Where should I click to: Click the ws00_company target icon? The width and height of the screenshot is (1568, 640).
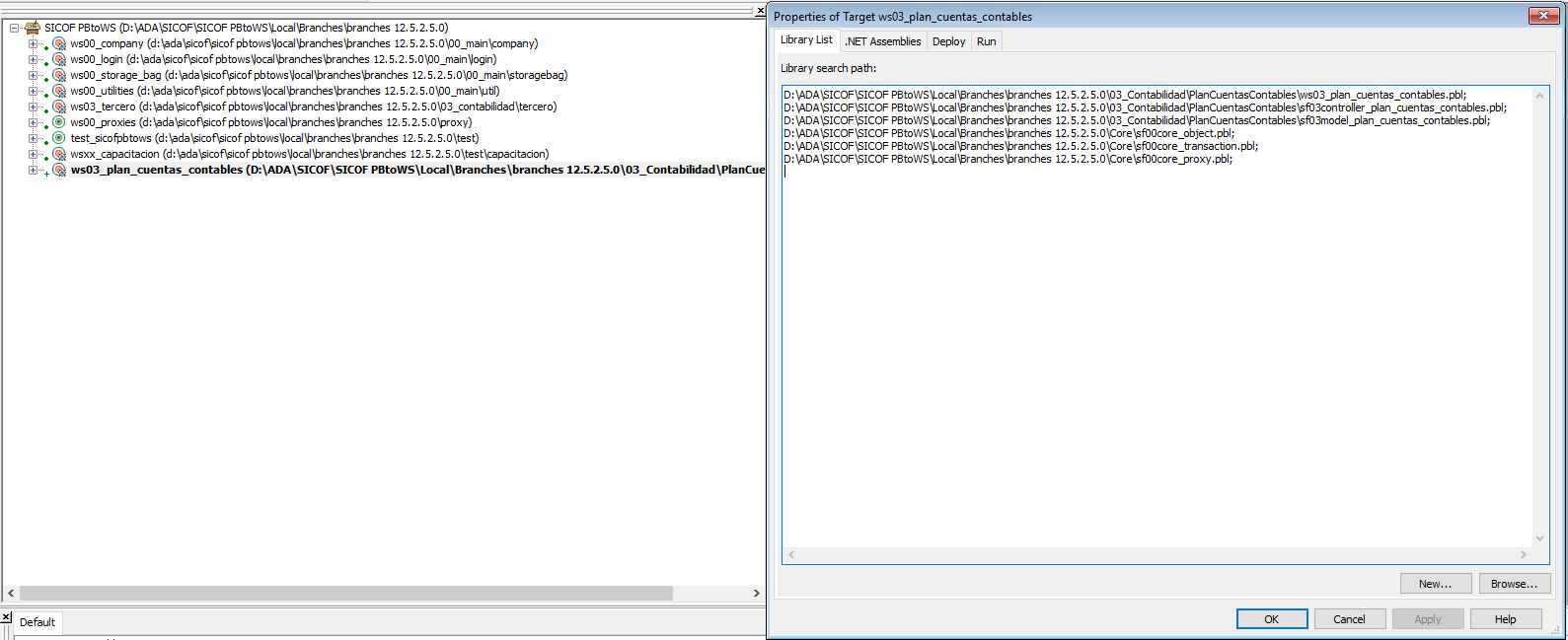coord(59,43)
